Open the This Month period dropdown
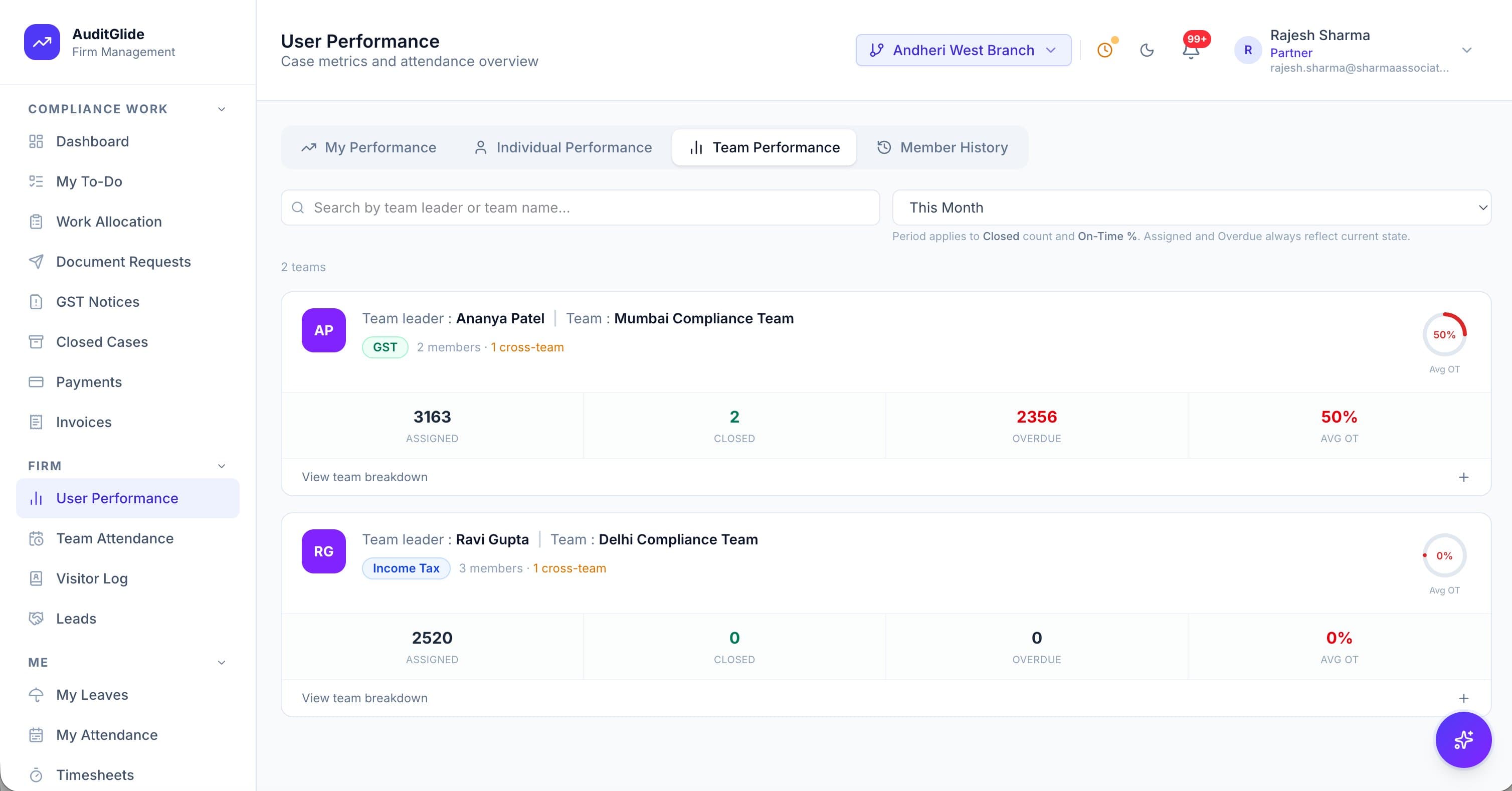This screenshot has height=791, width=1512. coord(1192,208)
